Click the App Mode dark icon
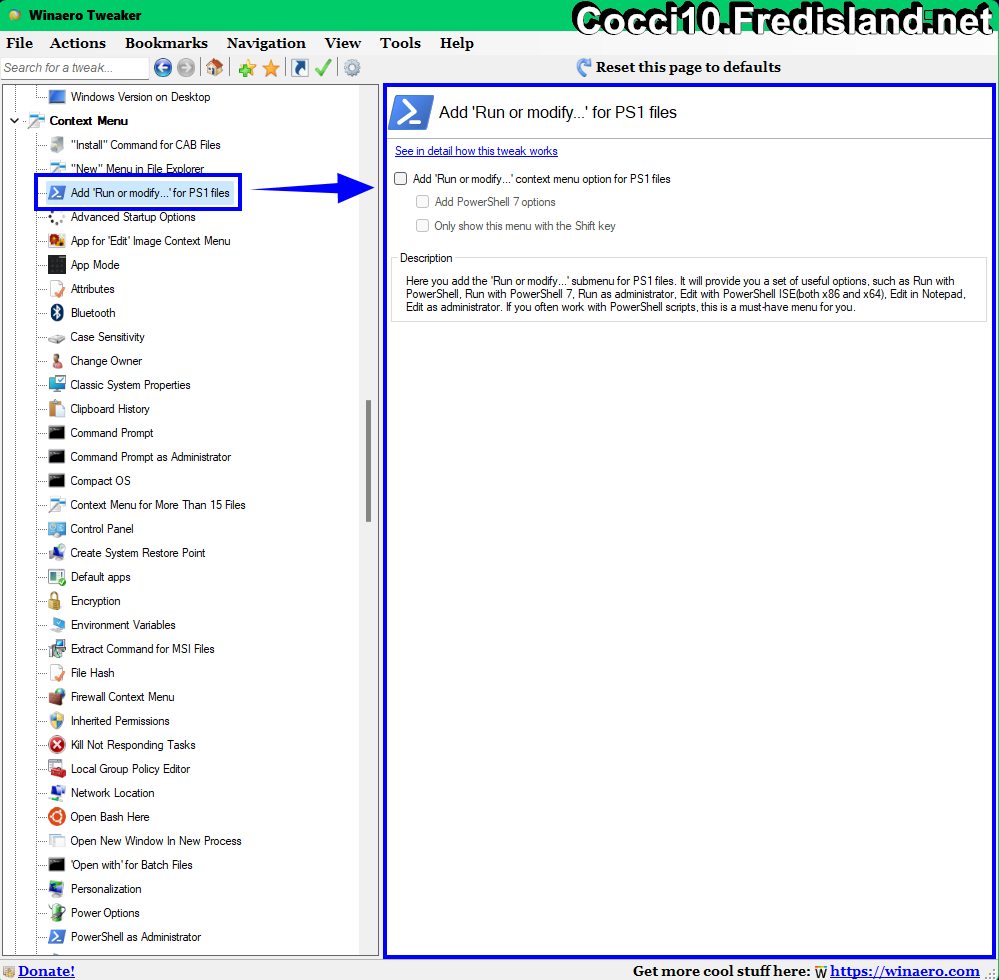The height and width of the screenshot is (980, 999). 57,265
